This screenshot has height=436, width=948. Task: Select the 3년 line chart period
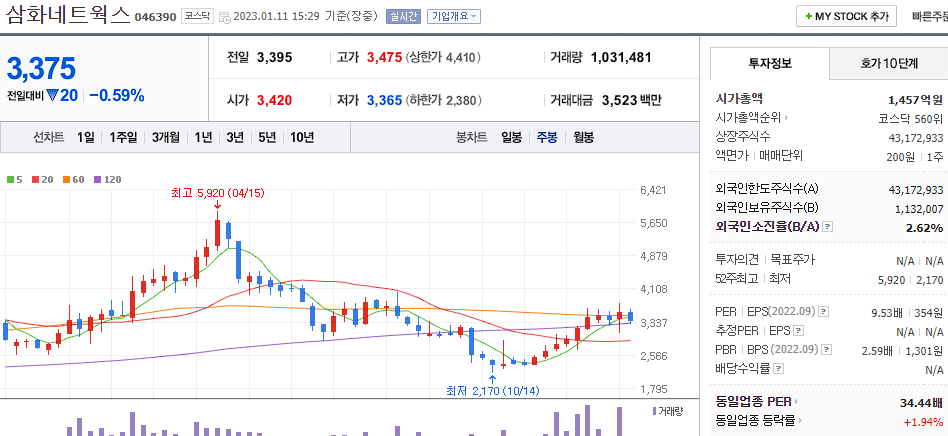pos(235,137)
